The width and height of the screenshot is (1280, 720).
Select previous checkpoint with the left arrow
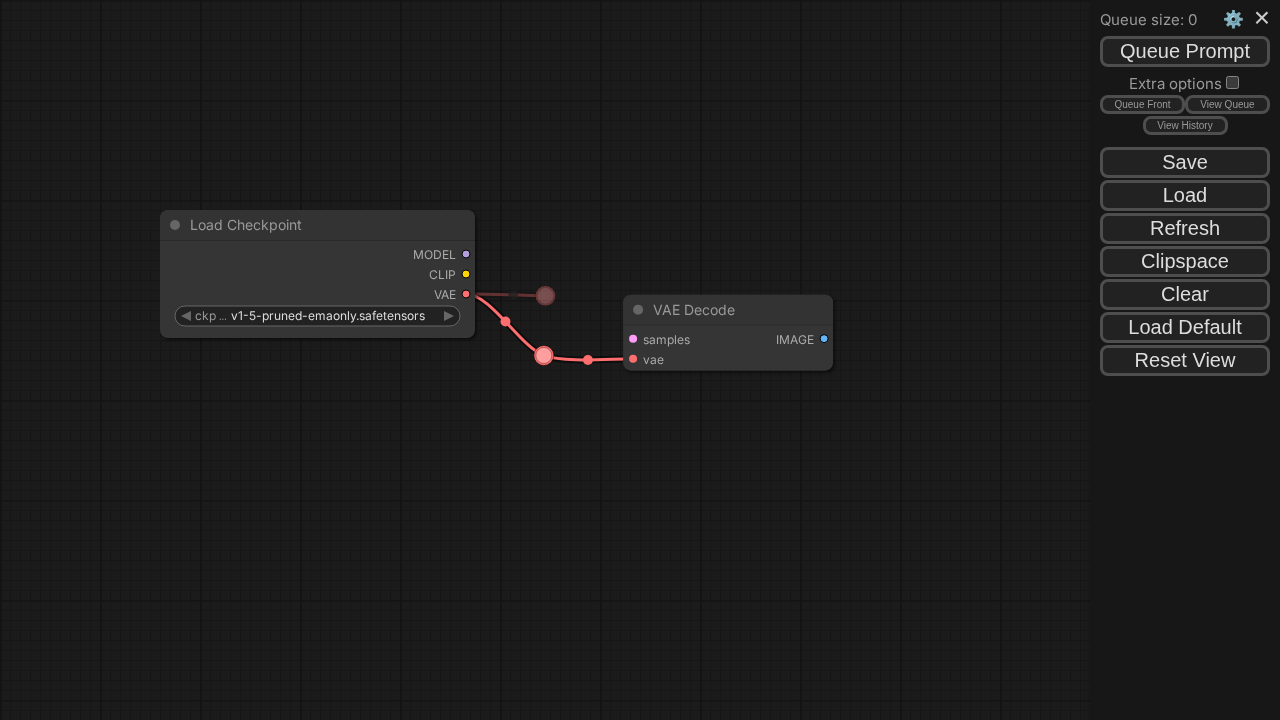pyautogui.click(x=186, y=316)
